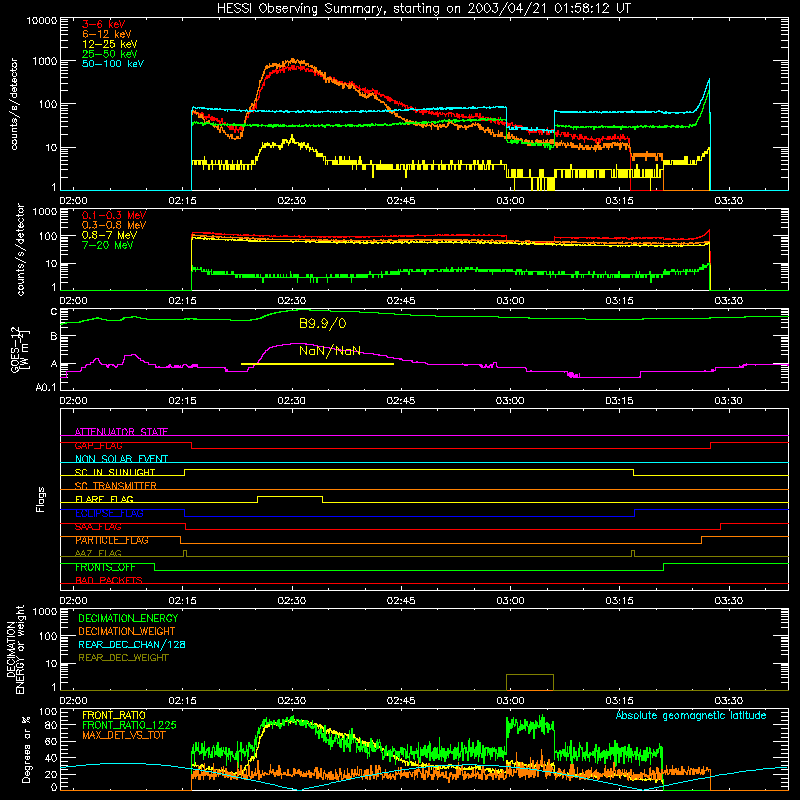The width and height of the screenshot is (800, 800).
Task: Click the raised FLARE_FLAG segment near 02:30
Action: (290, 496)
